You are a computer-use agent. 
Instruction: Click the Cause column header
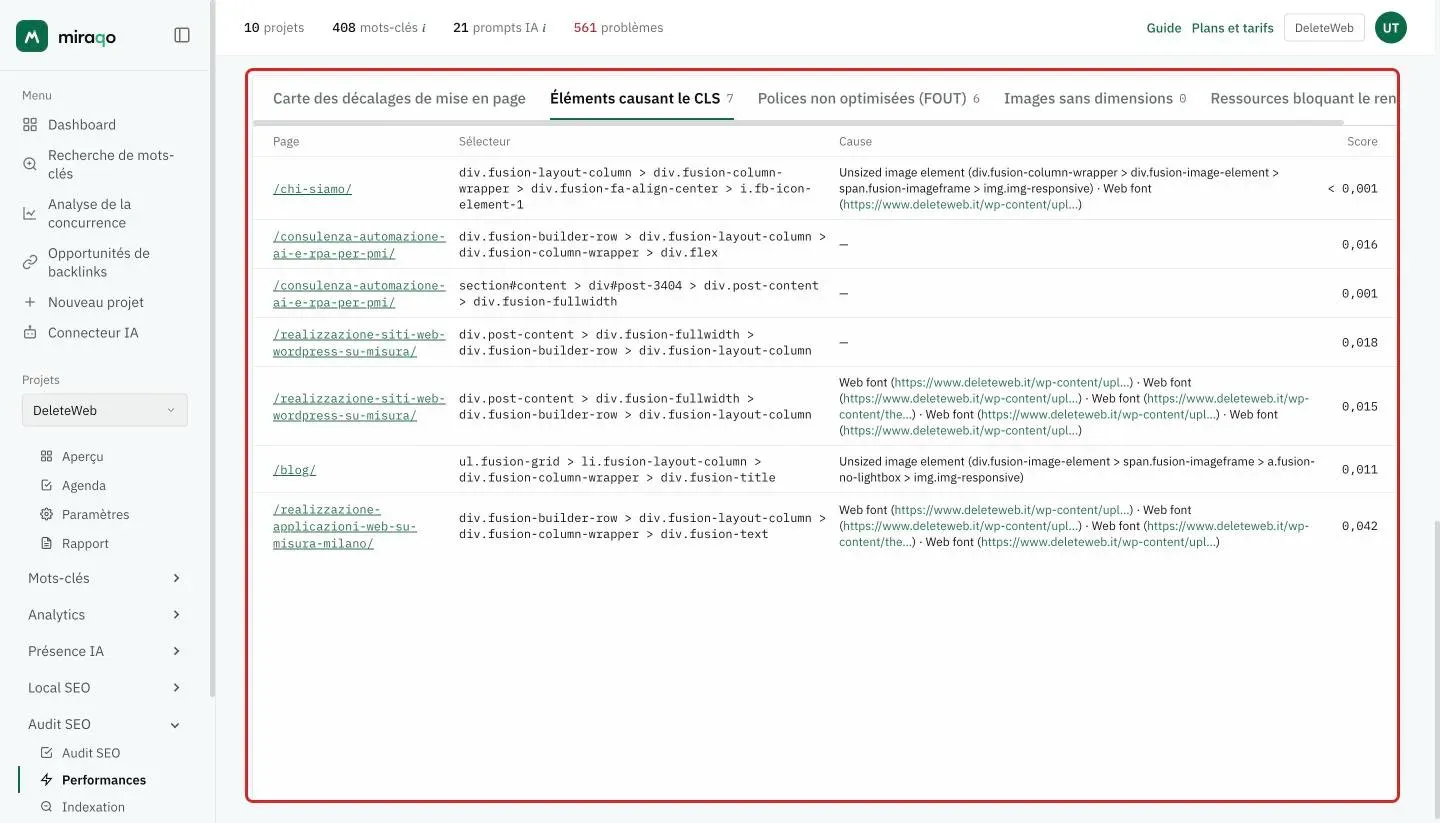[855, 142]
